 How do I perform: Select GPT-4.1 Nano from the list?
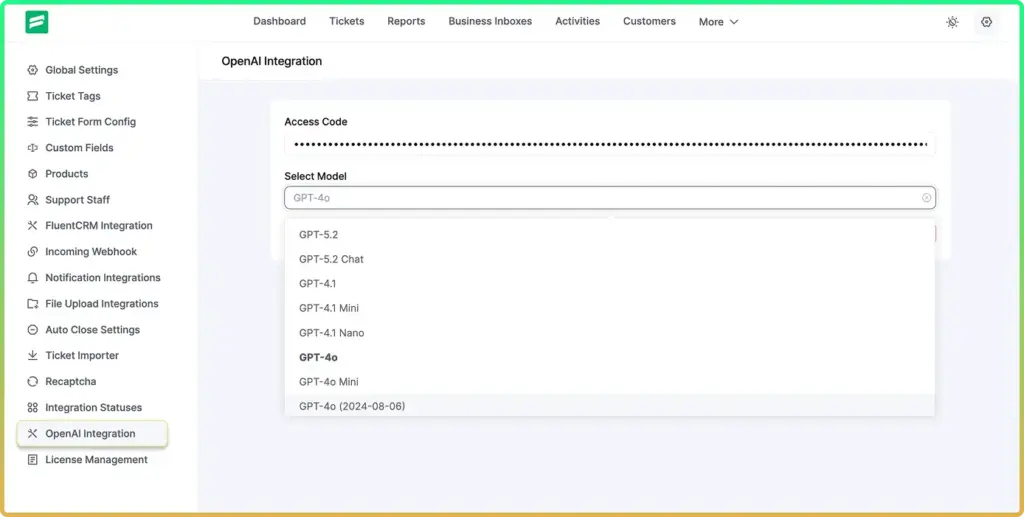pyautogui.click(x=610, y=333)
